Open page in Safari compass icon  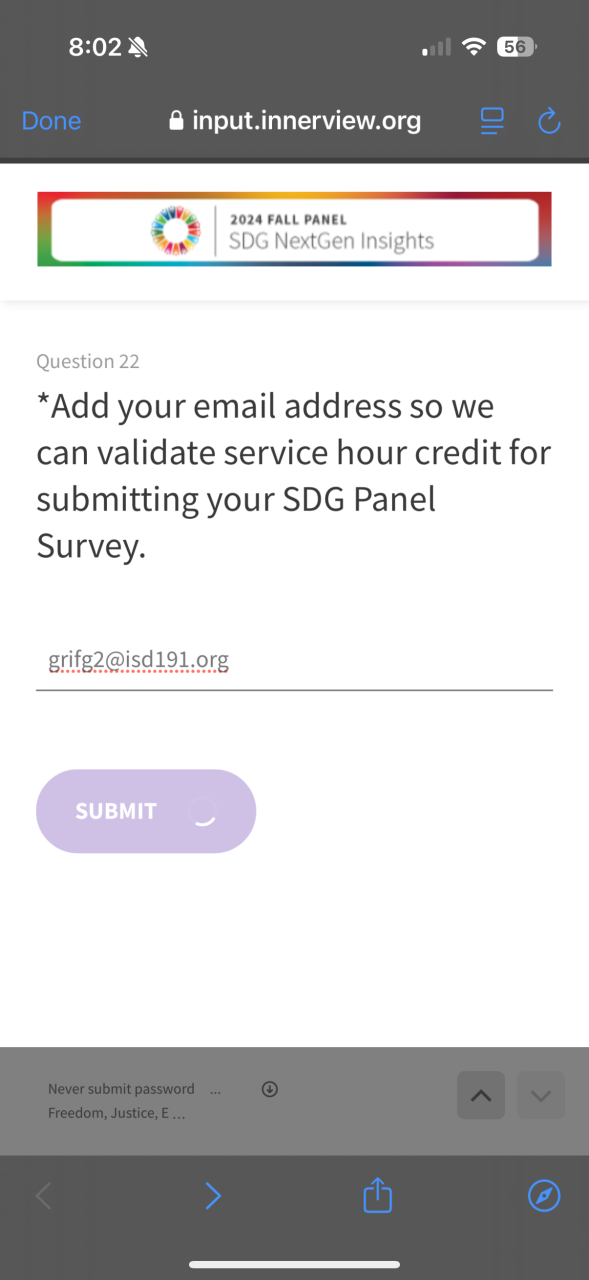[544, 1195]
